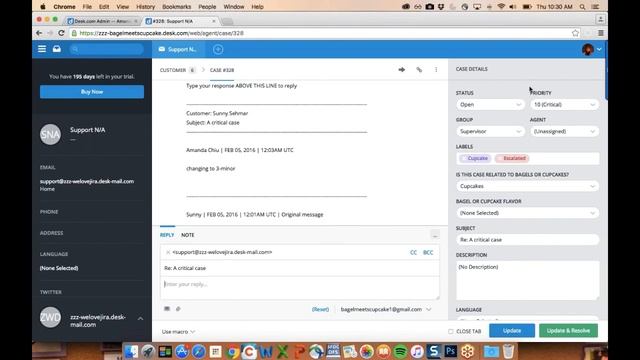Image resolution: width=640 pixels, height=360 pixels.
Task: Open the Support N.. case tab in header
Action: 178,49
